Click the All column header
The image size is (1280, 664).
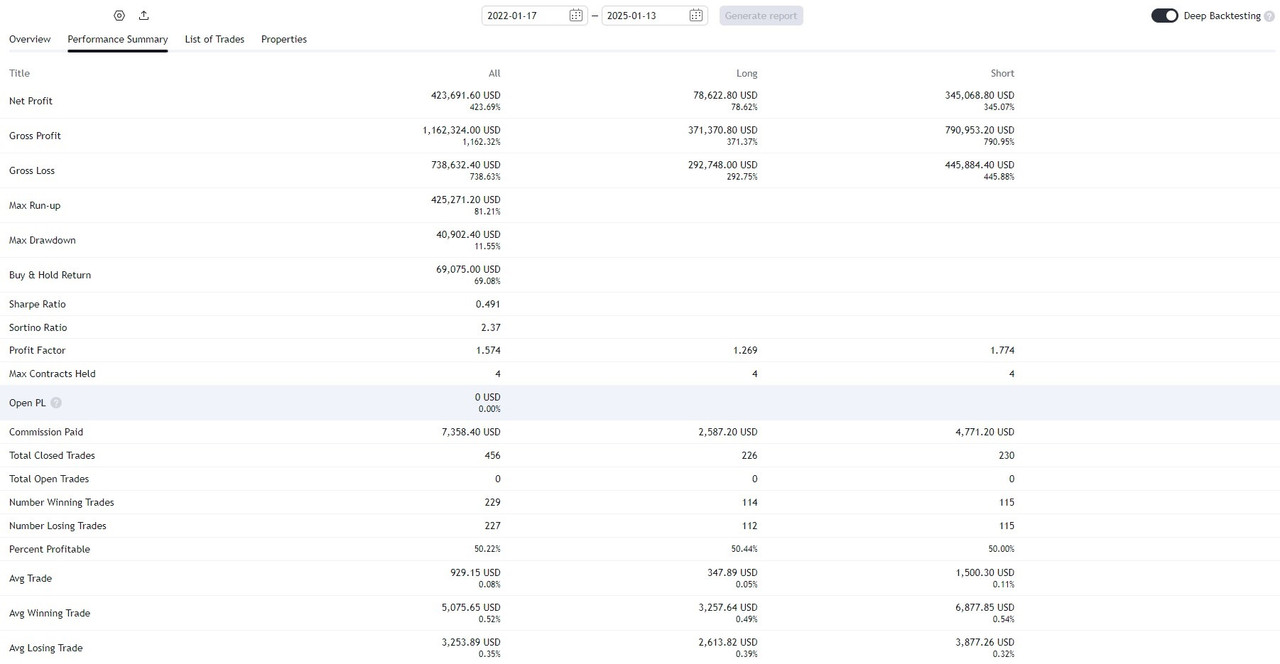point(494,73)
